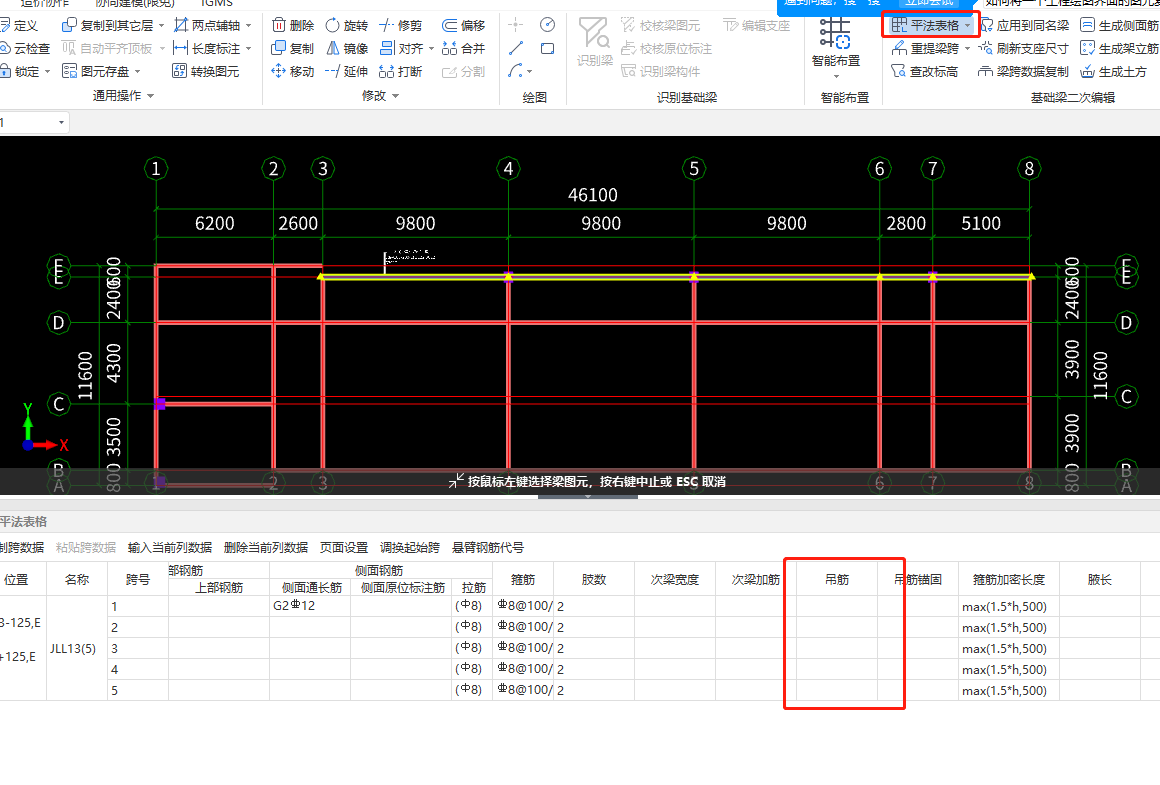Click the 箍筋加密长度 column header
The image size is (1160, 785).
pyautogui.click(x=1009, y=579)
